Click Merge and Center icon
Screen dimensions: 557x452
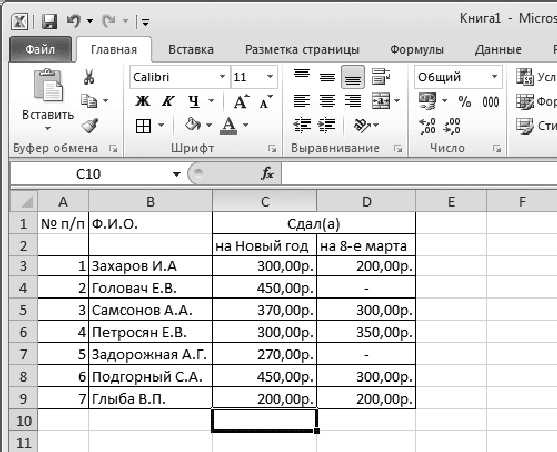381,101
